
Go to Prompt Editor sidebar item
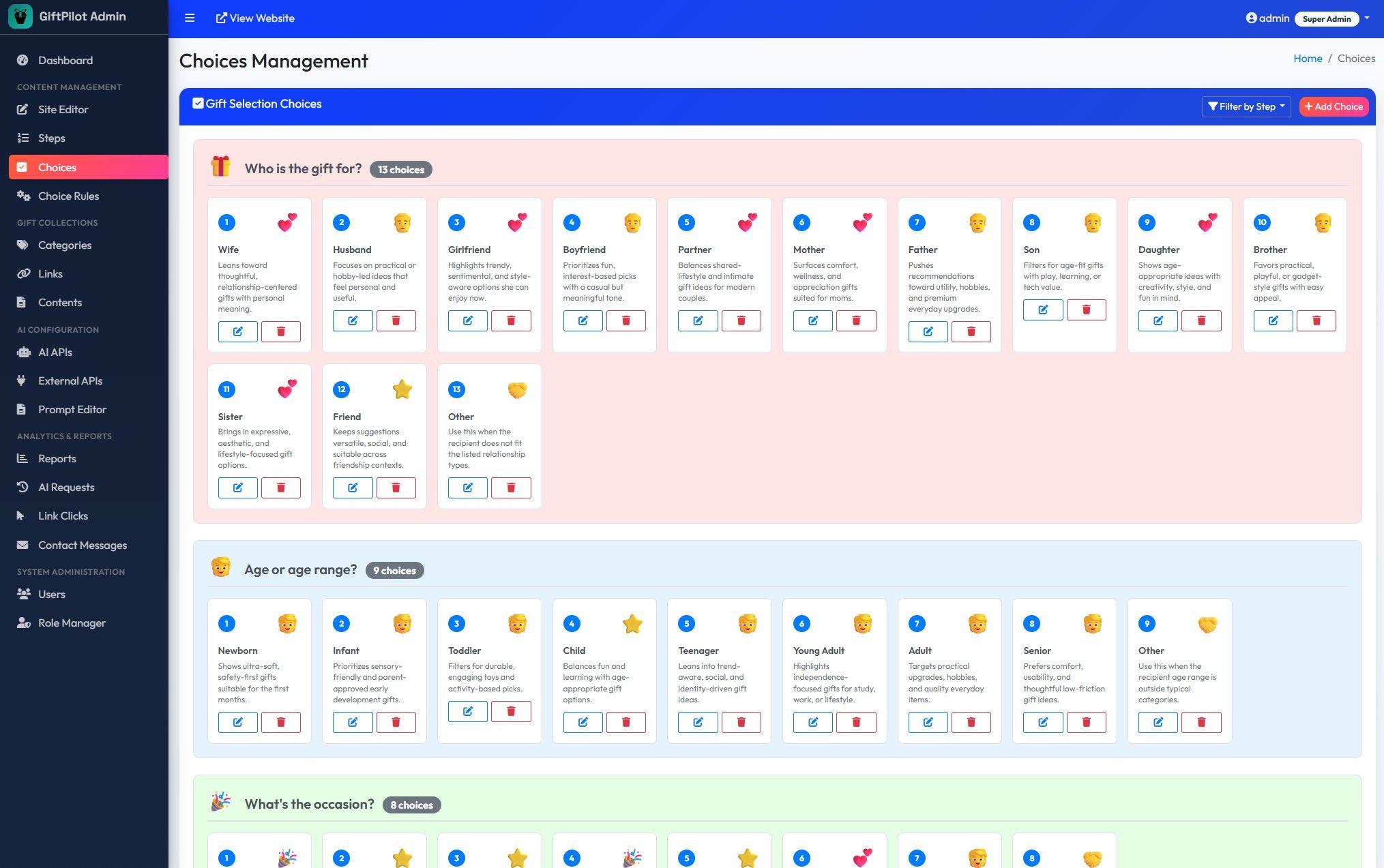point(72,410)
